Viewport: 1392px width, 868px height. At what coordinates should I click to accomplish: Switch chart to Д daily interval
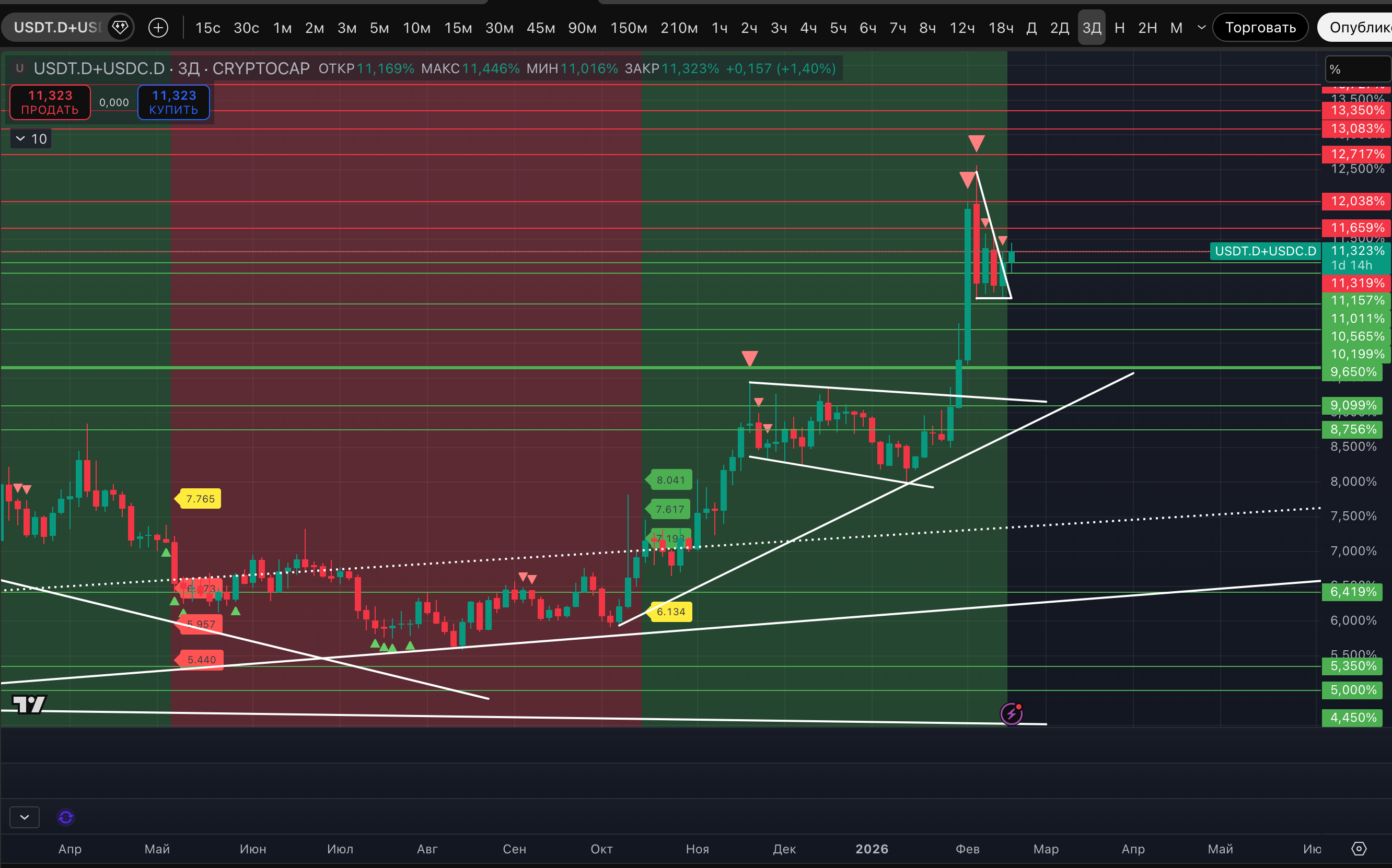pos(1031,28)
